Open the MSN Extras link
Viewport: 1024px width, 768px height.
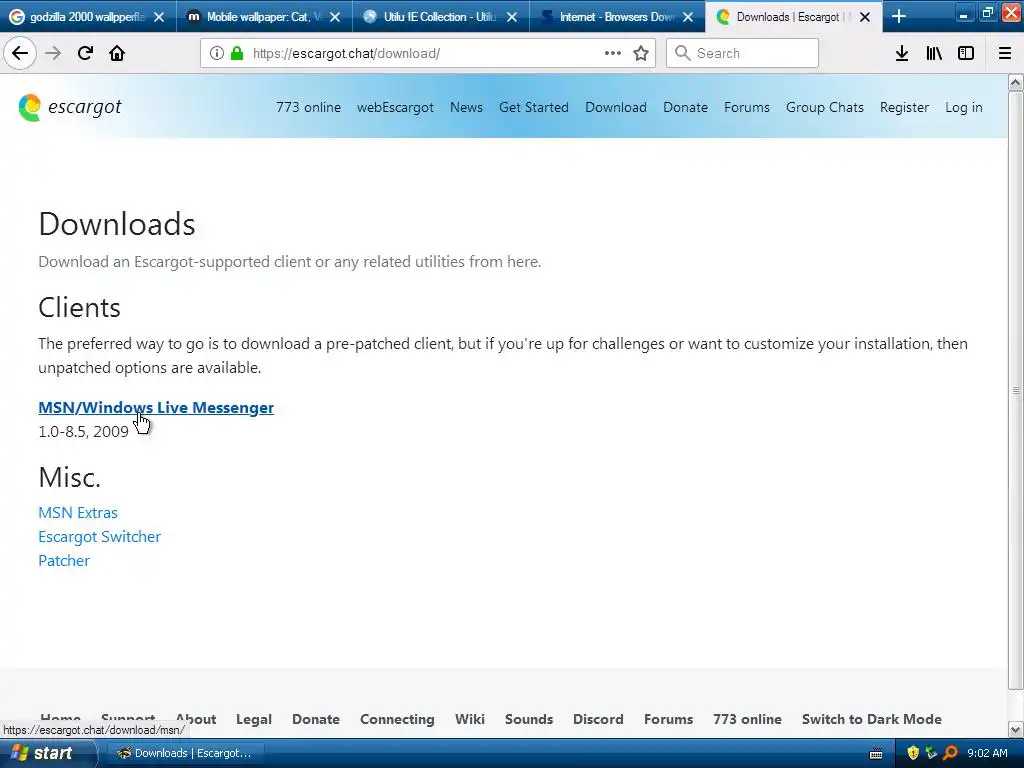78,513
